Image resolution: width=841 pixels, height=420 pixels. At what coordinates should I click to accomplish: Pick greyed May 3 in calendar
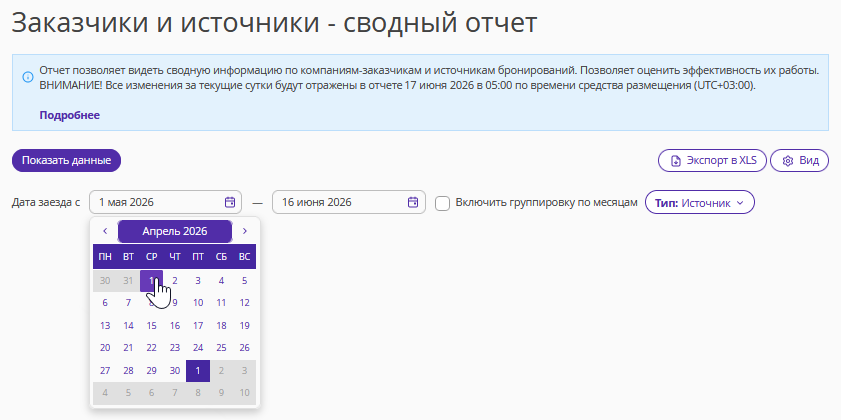coord(245,371)
